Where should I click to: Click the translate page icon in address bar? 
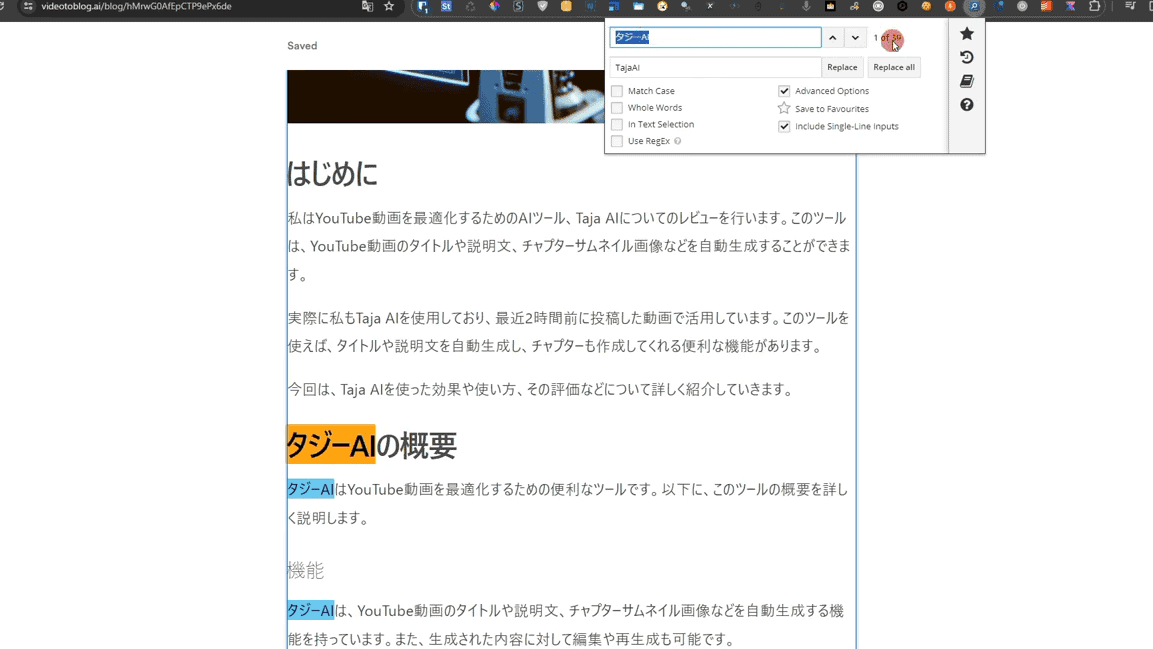tap(367, 6)
